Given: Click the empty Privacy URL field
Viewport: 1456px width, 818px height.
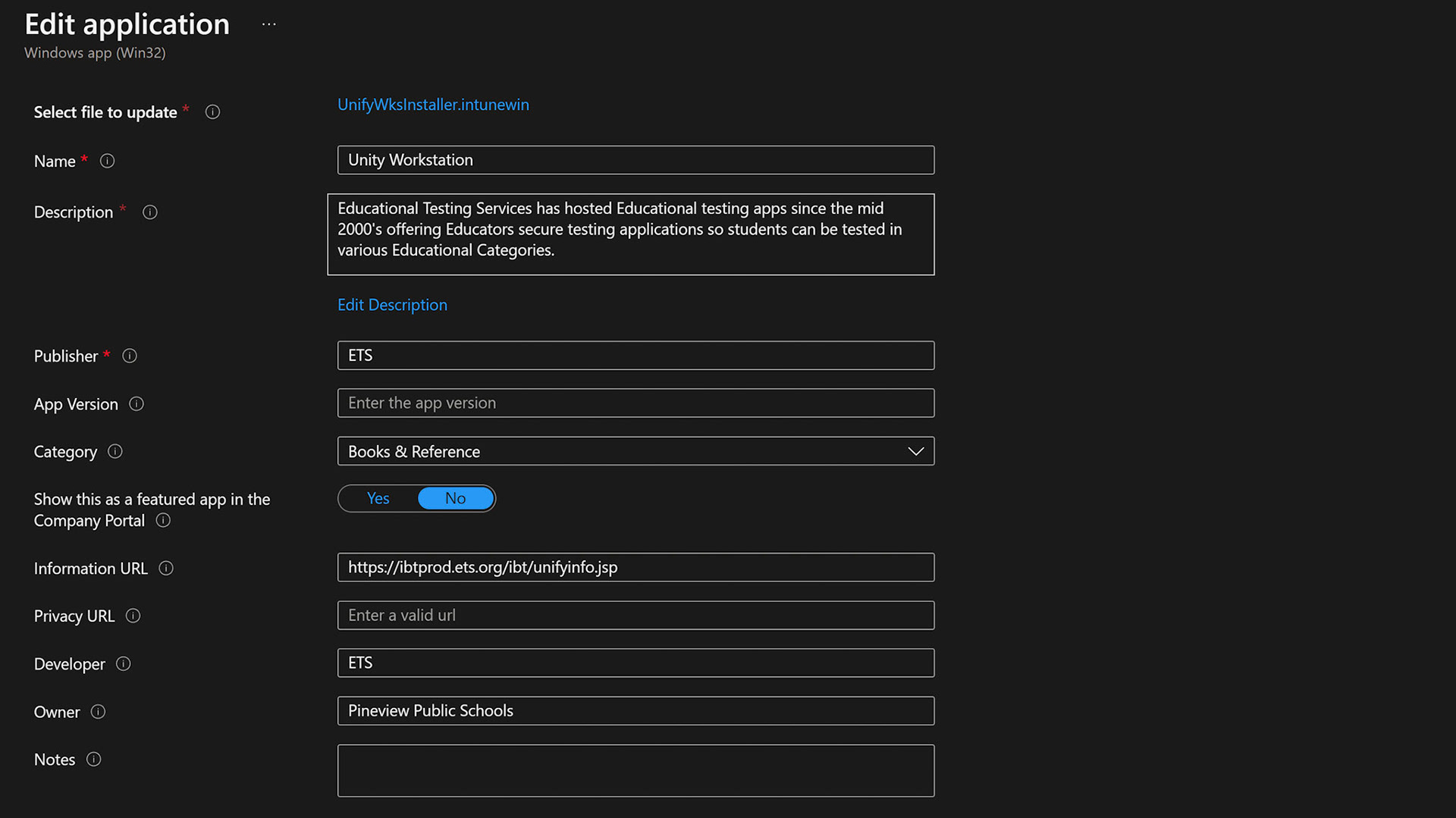Looking at the screenshot, I should click(x=635, y=616).
